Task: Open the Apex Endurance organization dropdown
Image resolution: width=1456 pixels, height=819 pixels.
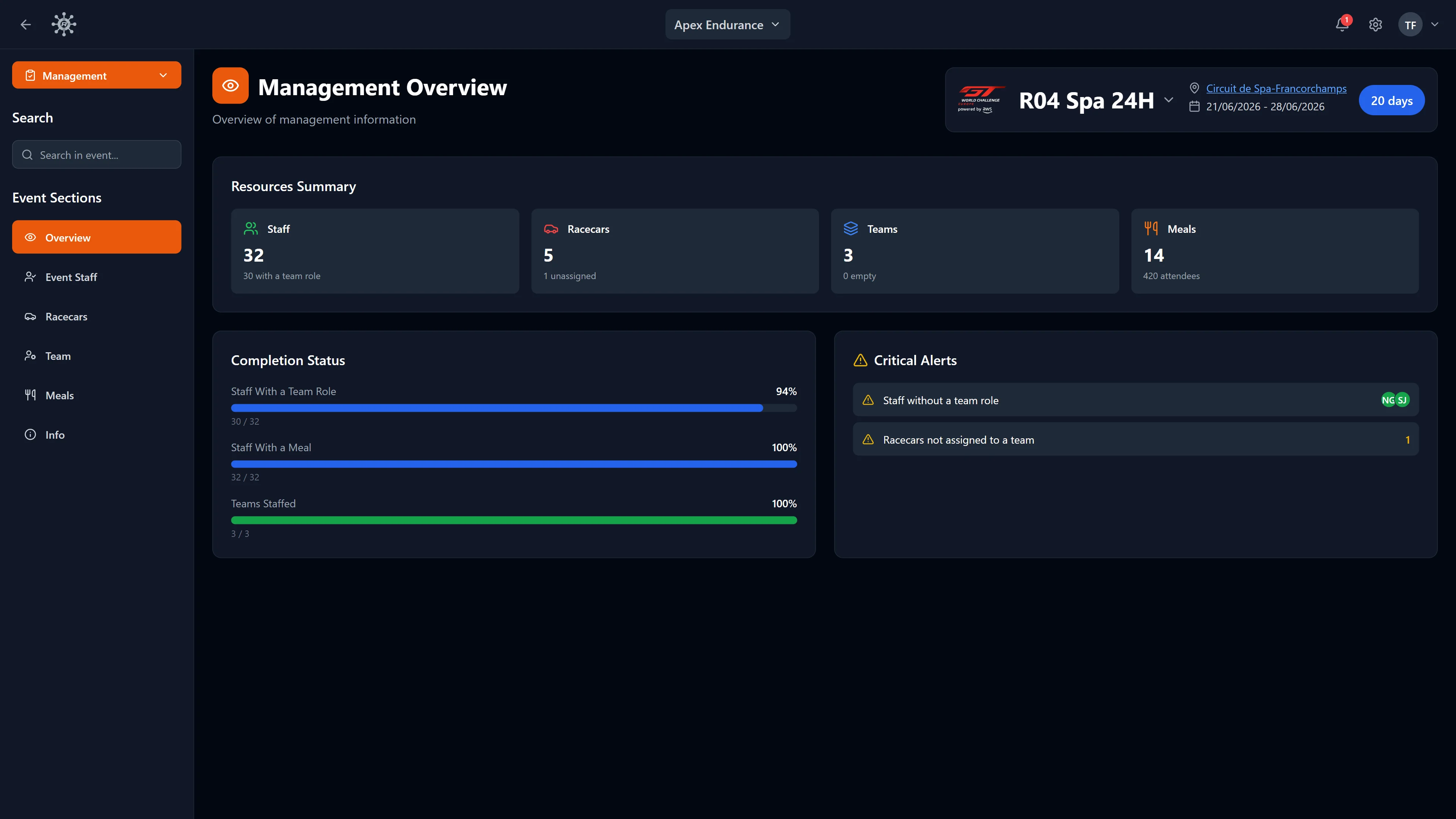Action: [x=728, y=24]
